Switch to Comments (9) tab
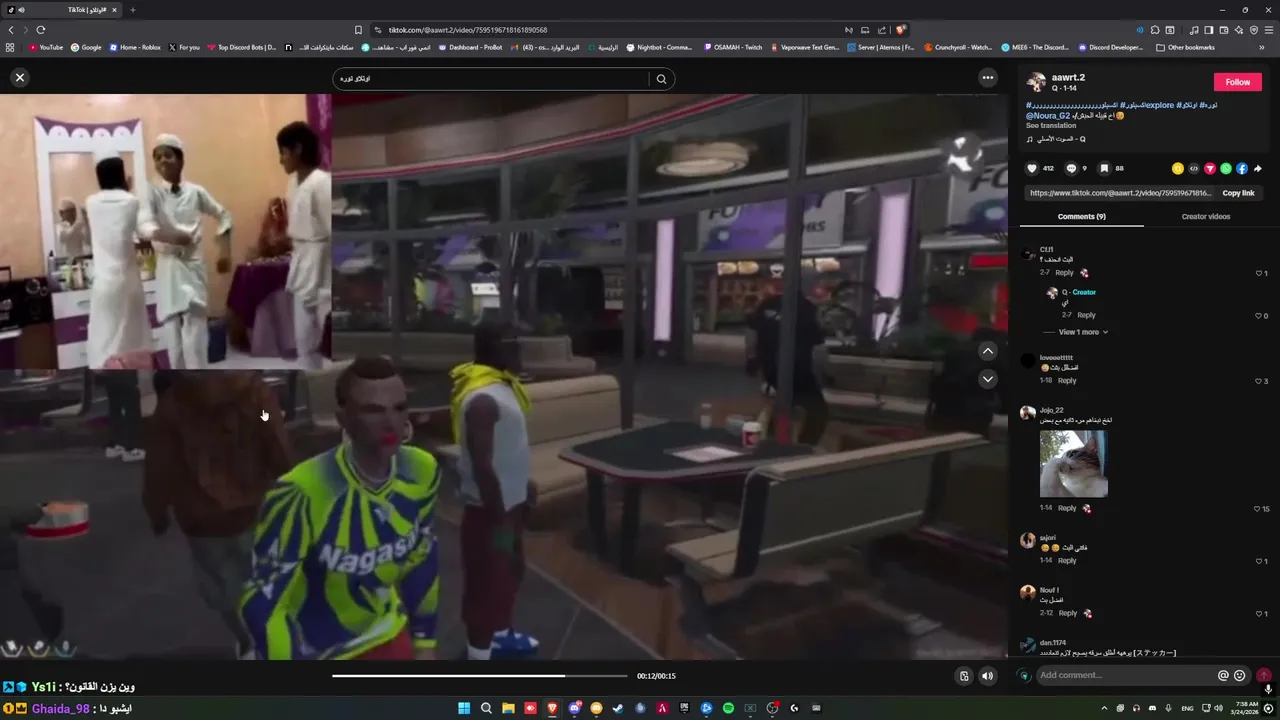The image size is (1280, 720). tap(1082, 217)
